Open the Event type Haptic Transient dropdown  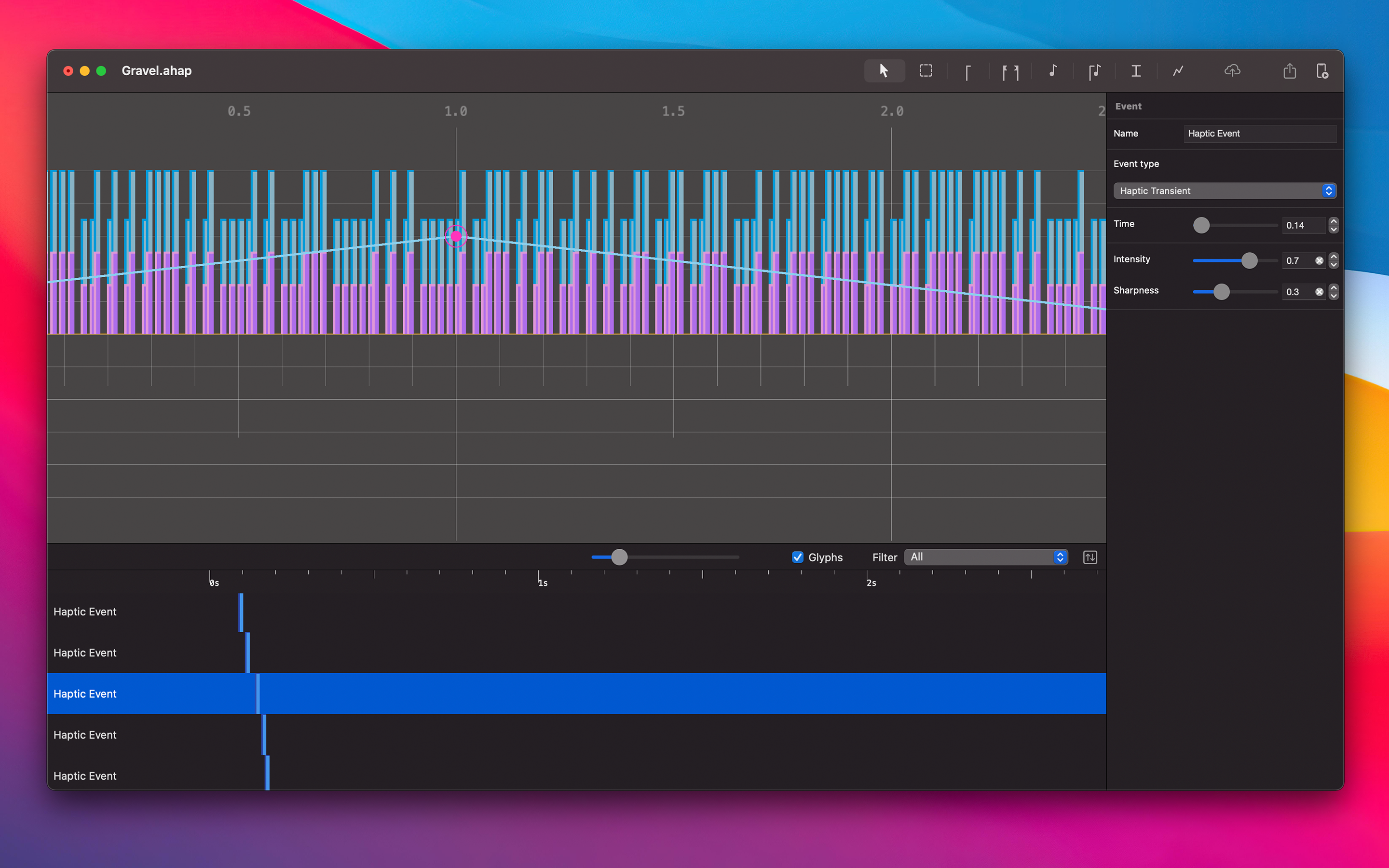pyautogui.click(x=1224, y=190)
